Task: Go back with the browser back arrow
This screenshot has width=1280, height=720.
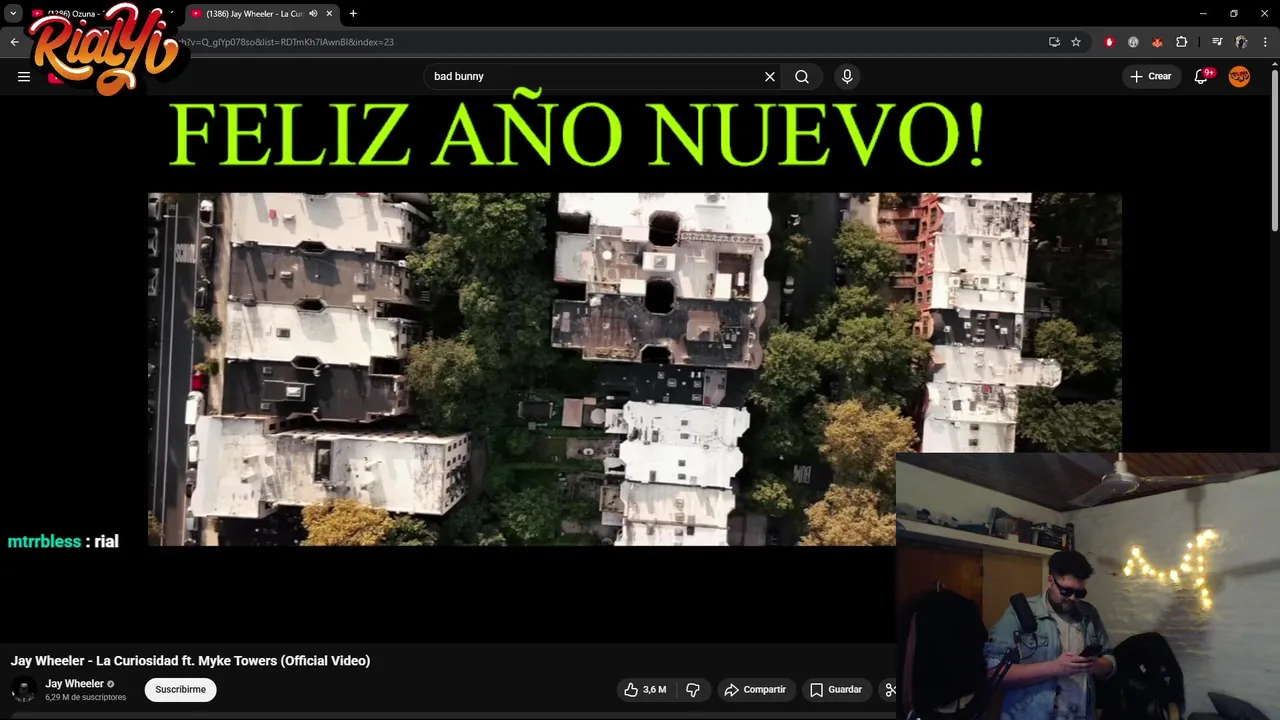Action: 14,42
